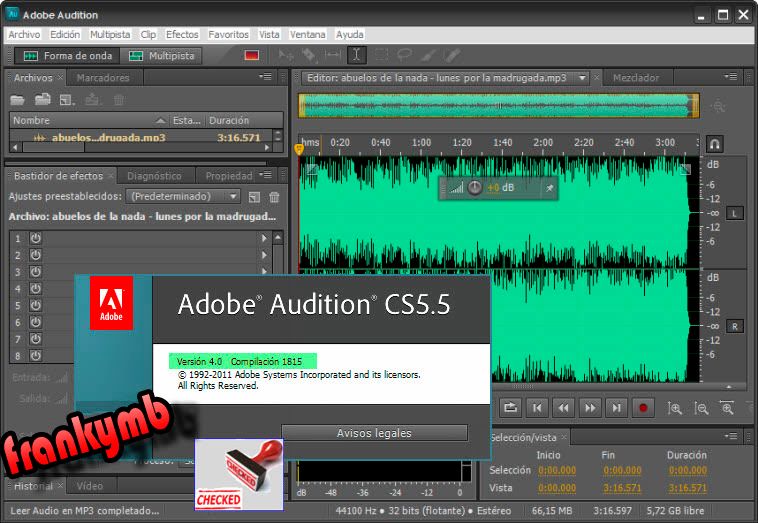Viewport: 758px width, 523px height.
Task: Select the Marquee selection tool
Action: (381, 55)
